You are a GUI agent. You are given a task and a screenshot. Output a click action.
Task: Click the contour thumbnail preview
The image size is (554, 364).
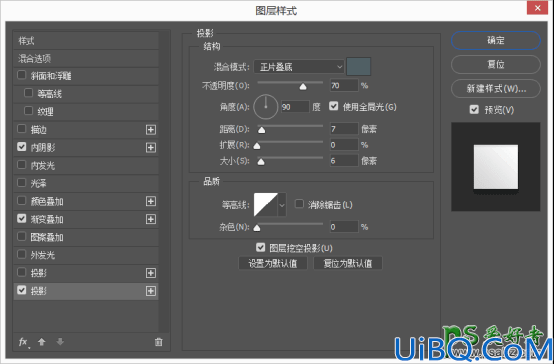(x=266, y=205)
